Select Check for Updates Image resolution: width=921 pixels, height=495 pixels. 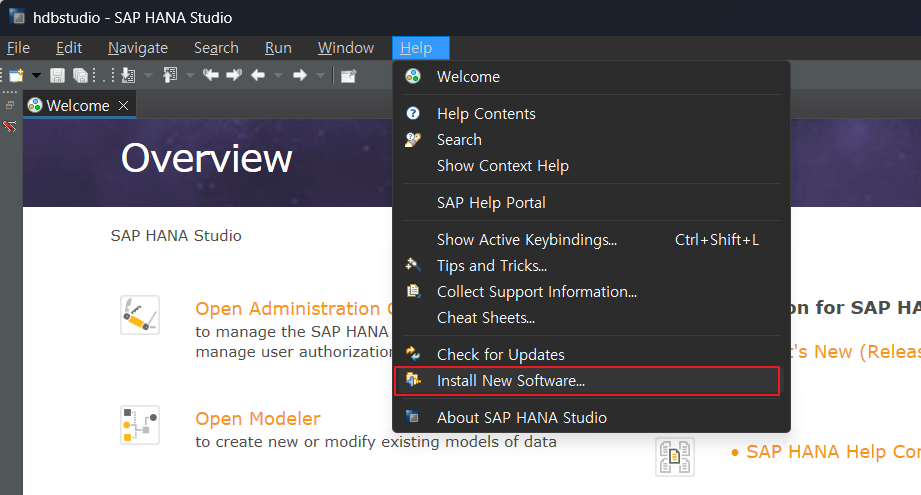point(591,355)
